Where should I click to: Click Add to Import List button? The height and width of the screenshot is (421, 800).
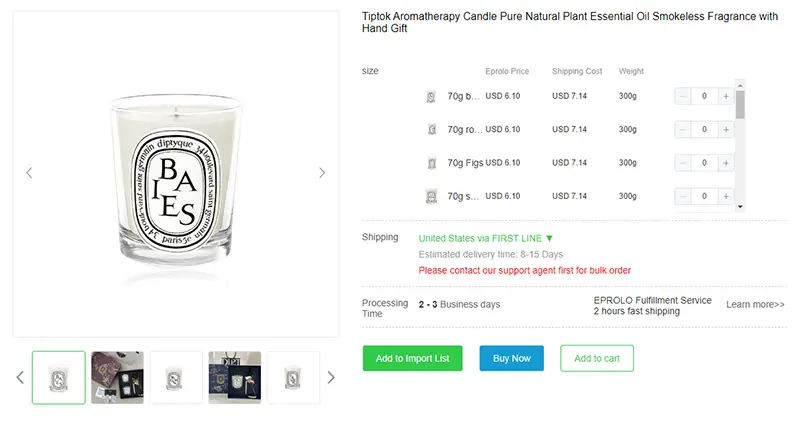pos(412,358)
